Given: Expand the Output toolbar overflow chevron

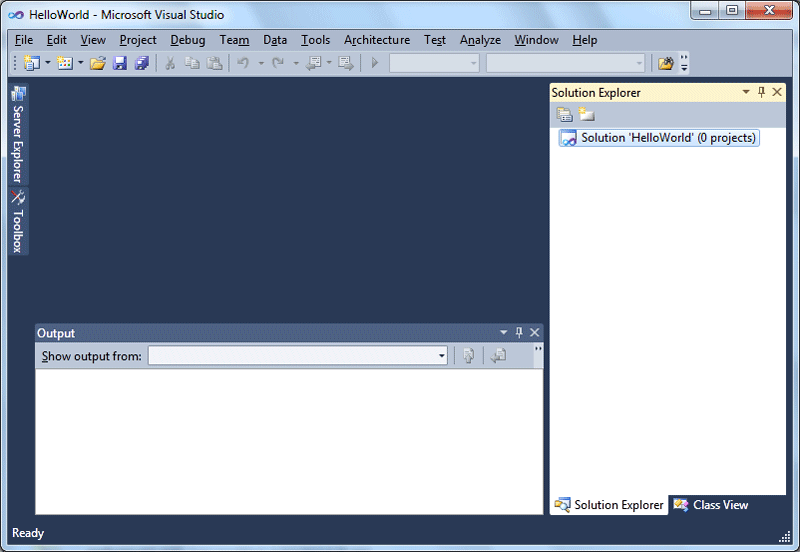Looking at the screenshot, I should point(538,356).
